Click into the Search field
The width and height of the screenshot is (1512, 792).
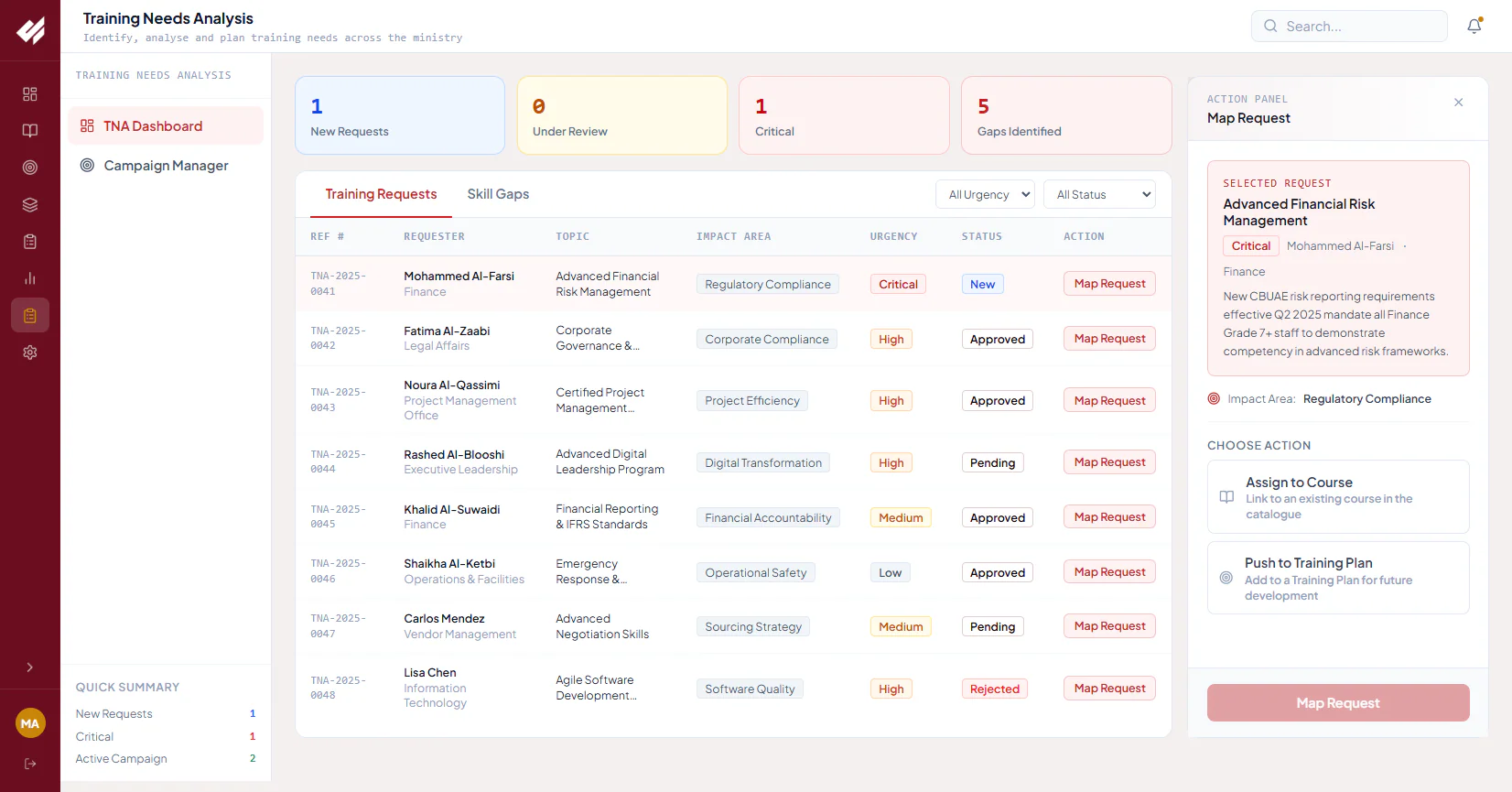[x=1349, y=27]
